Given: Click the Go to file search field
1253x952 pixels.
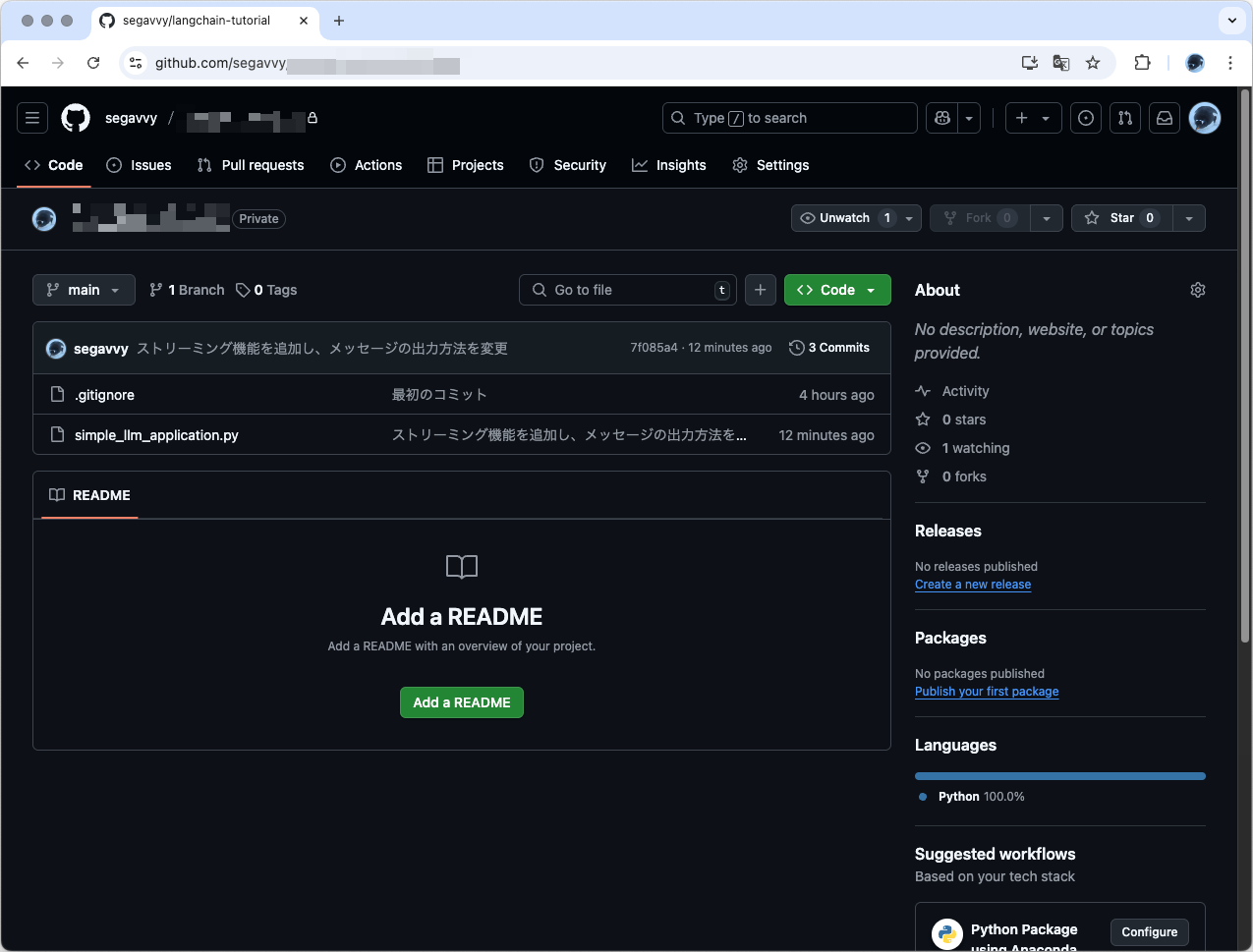Looking at the screenshot, I should (628, 290).
